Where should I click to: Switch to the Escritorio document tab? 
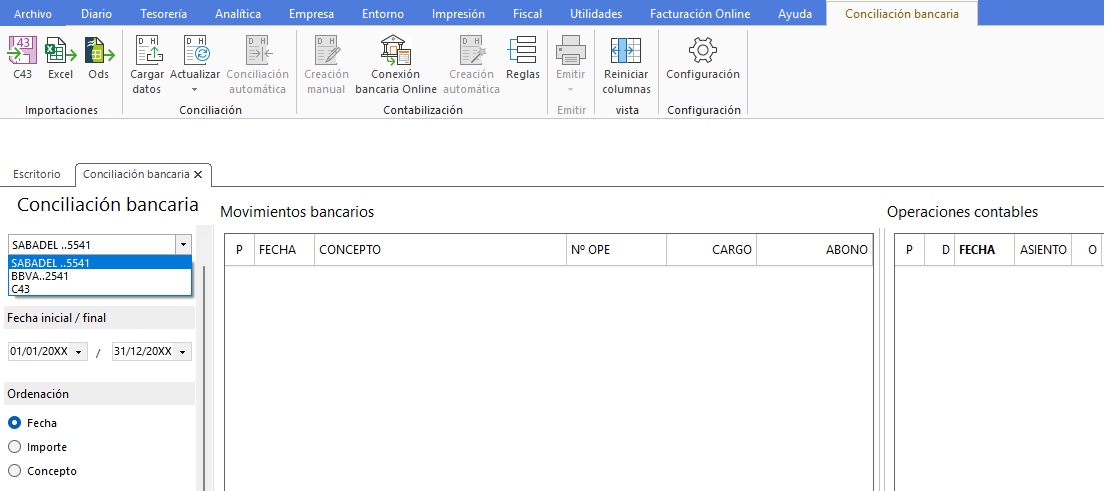pyautogui.click(x=37, y=174)
